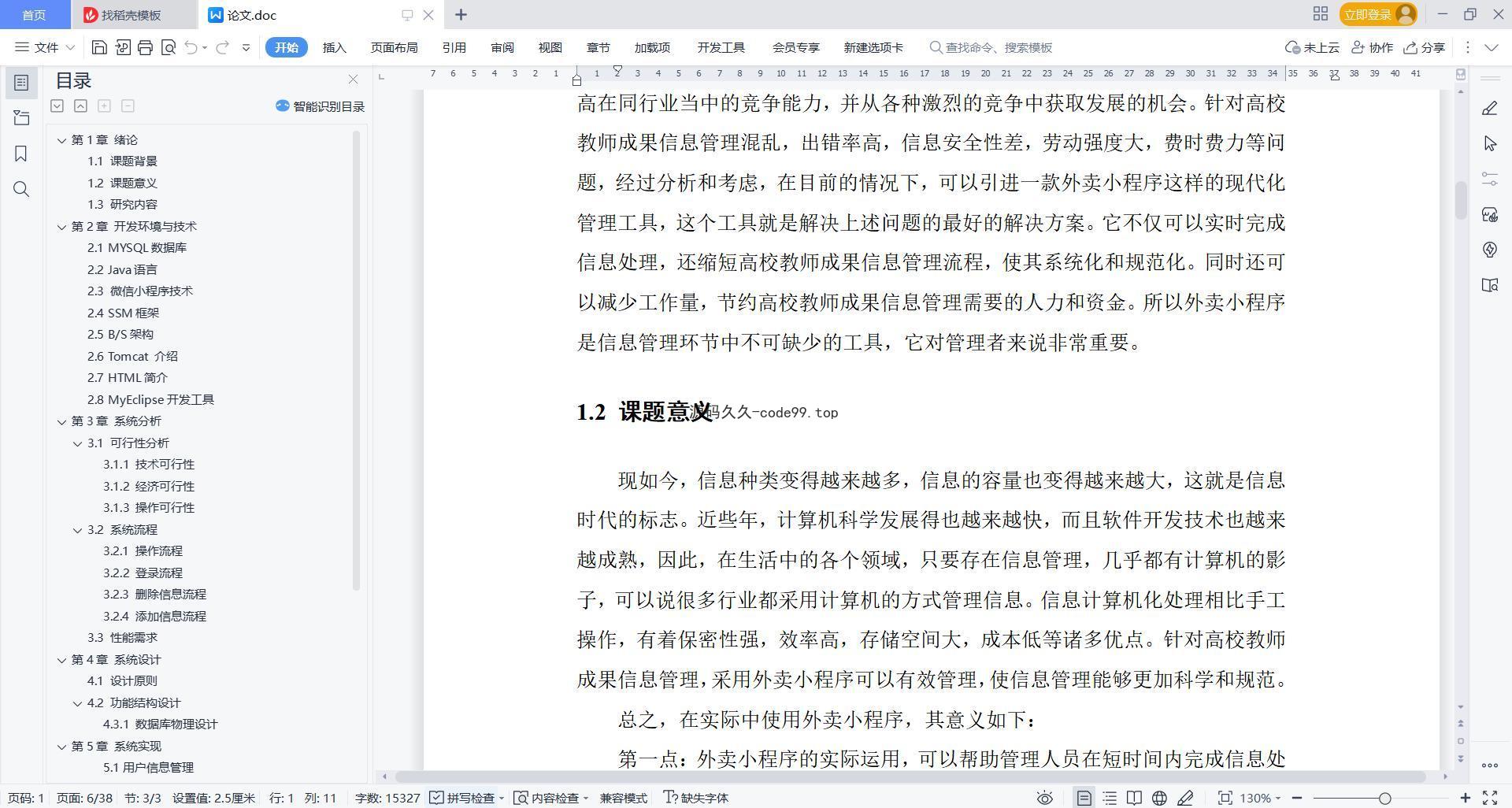Open the heading level dropdown icon in 目录 panel
The height and width of the screenshot is (808, 1512).
point(57,106)
